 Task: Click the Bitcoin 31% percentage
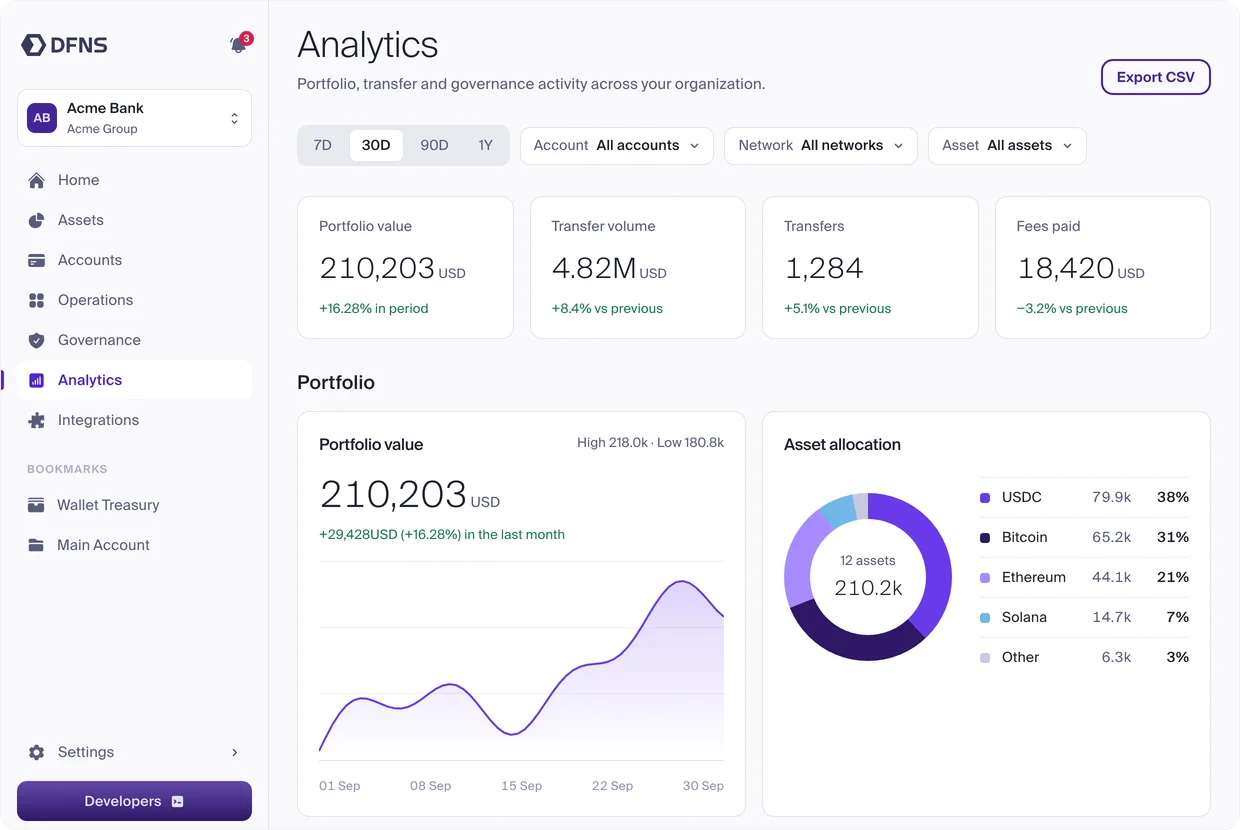click(1173, 537)
